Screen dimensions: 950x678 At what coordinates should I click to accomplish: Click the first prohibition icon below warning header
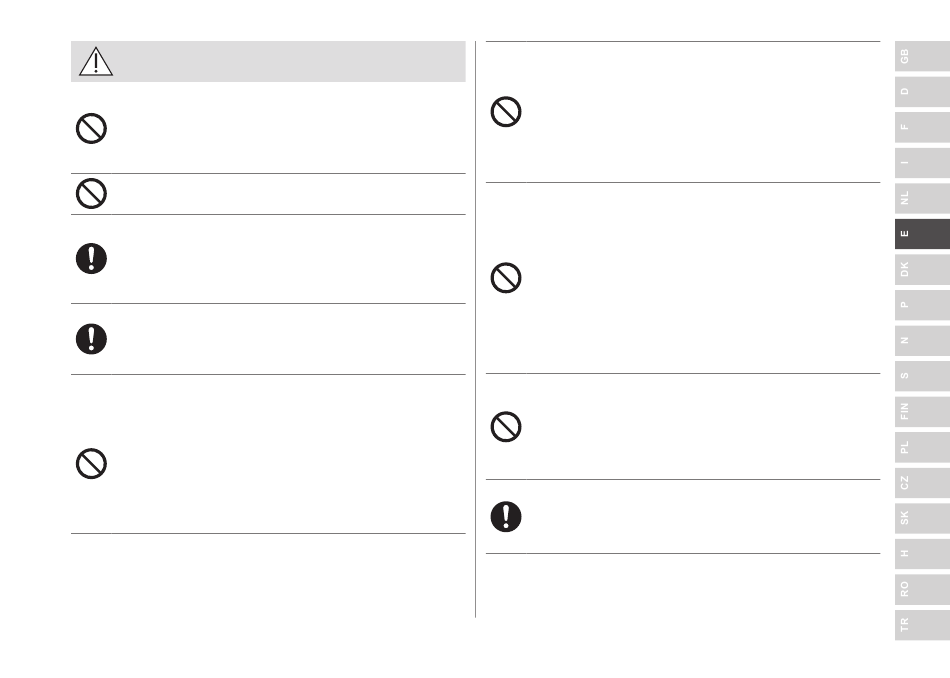(91, 128)
